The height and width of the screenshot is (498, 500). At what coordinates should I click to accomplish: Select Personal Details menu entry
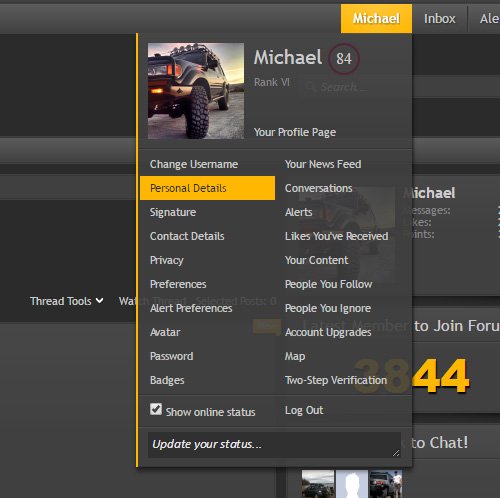pyautogui.click(x=207, y=188)
